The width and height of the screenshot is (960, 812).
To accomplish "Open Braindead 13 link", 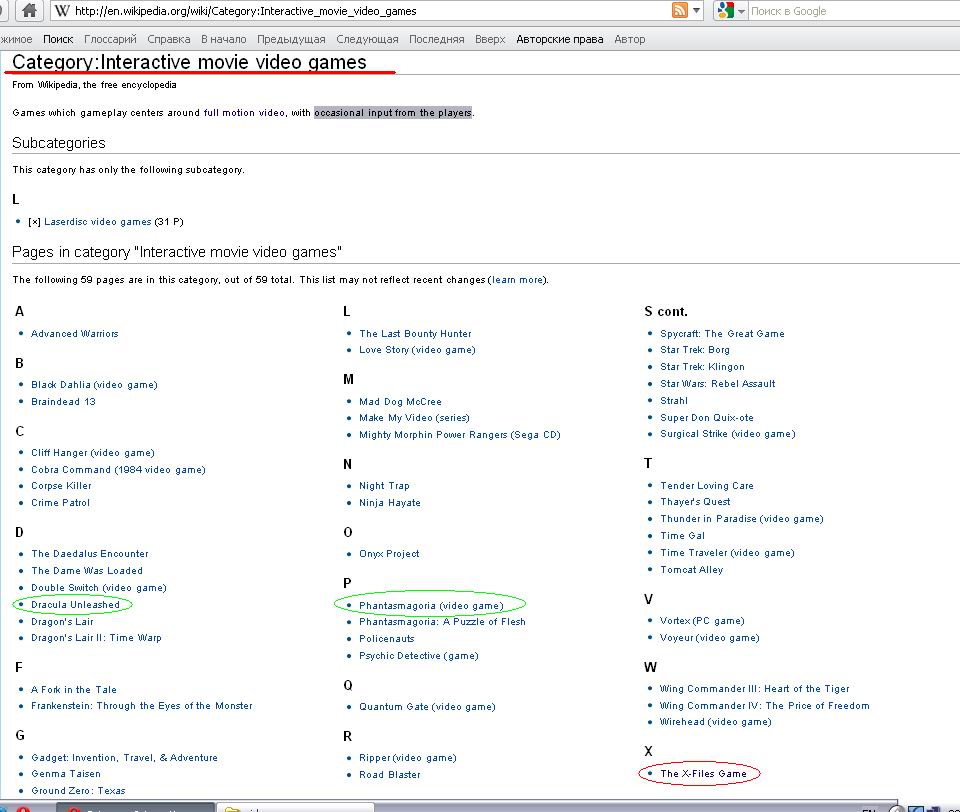I will pyautogui.click(x=63, y=402).
